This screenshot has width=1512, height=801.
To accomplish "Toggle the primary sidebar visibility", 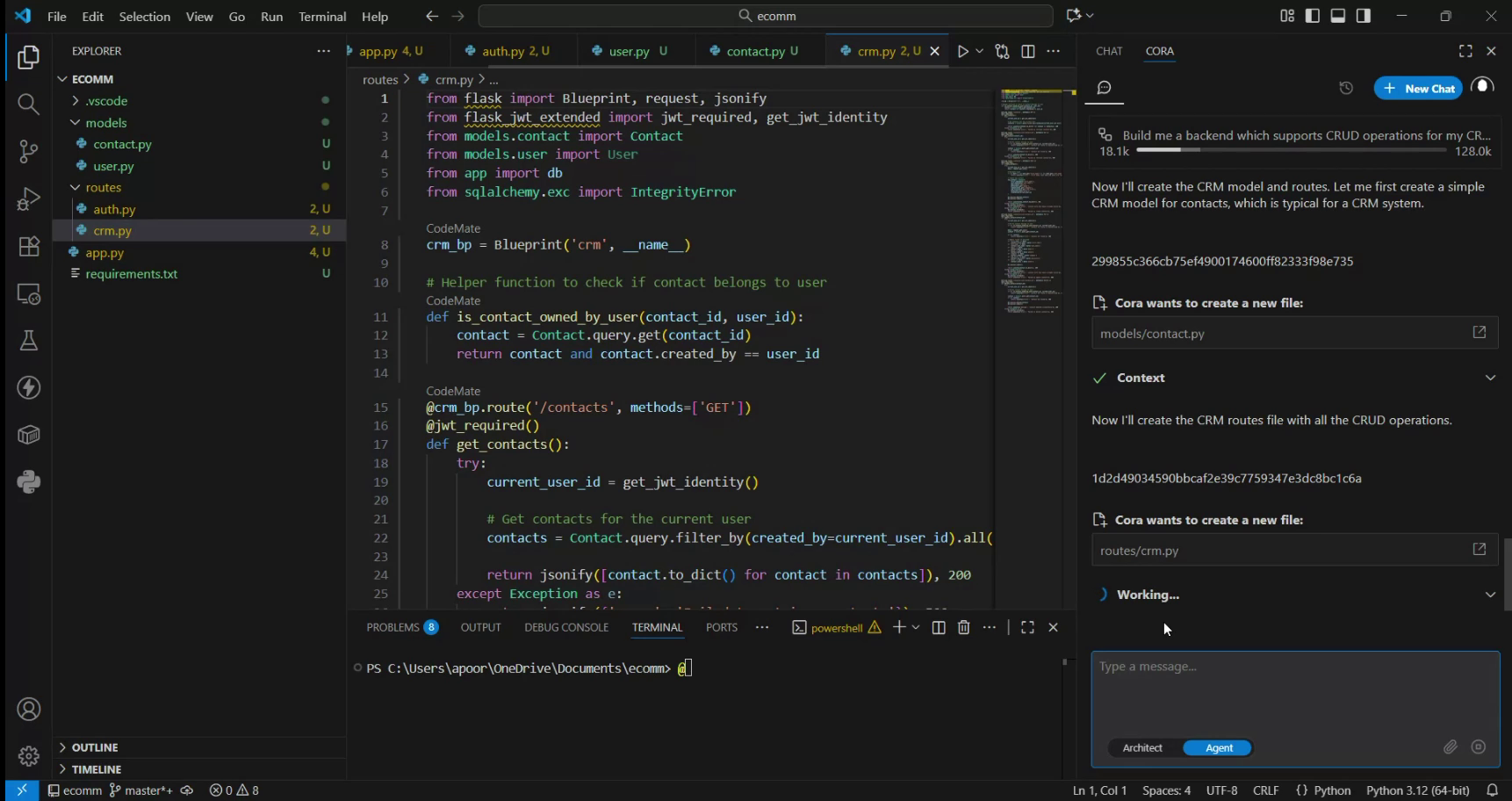I will pos(1312,15).
